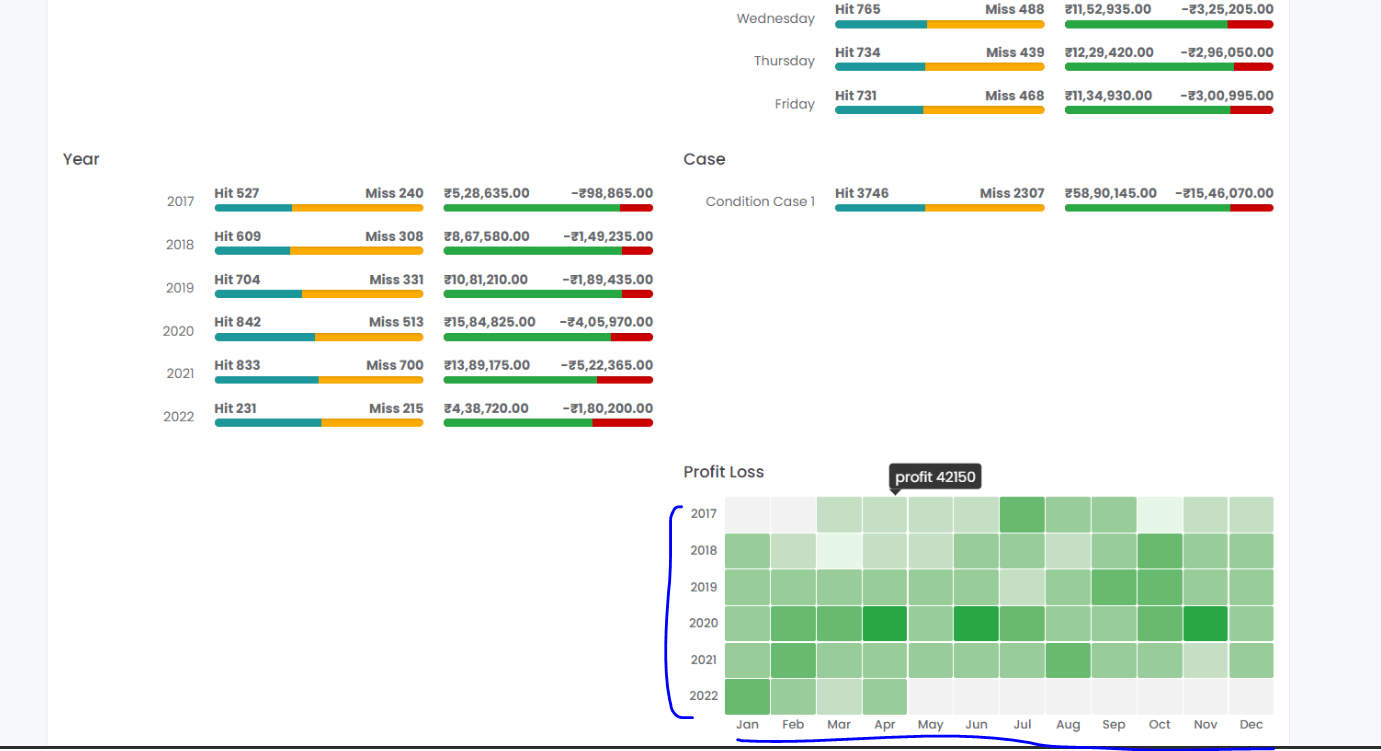
Task: Click the Year section heading
Action: tap(81, 159)
